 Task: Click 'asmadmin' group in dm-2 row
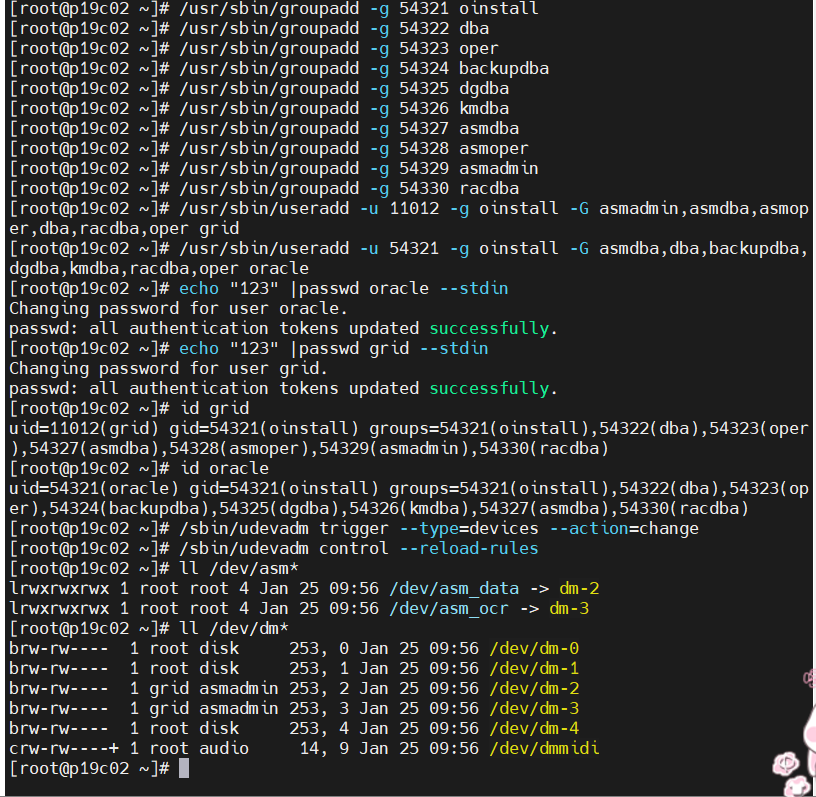click(x=239, y=689)
